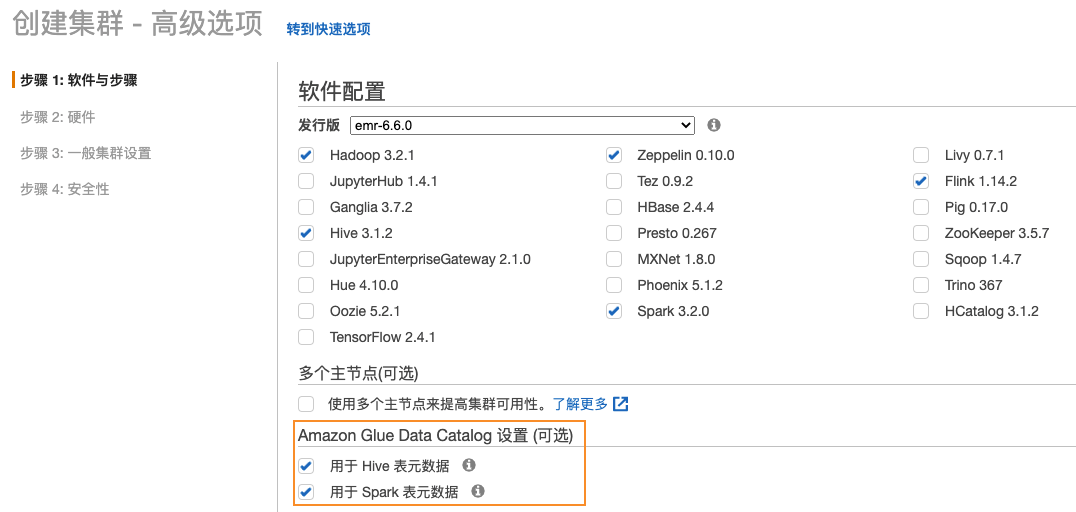This screenshot has width=1076, height=512.
Task: Enable JupyterEnterpriseGateway 2.1.0 checkbox
Action: point(306,259)
